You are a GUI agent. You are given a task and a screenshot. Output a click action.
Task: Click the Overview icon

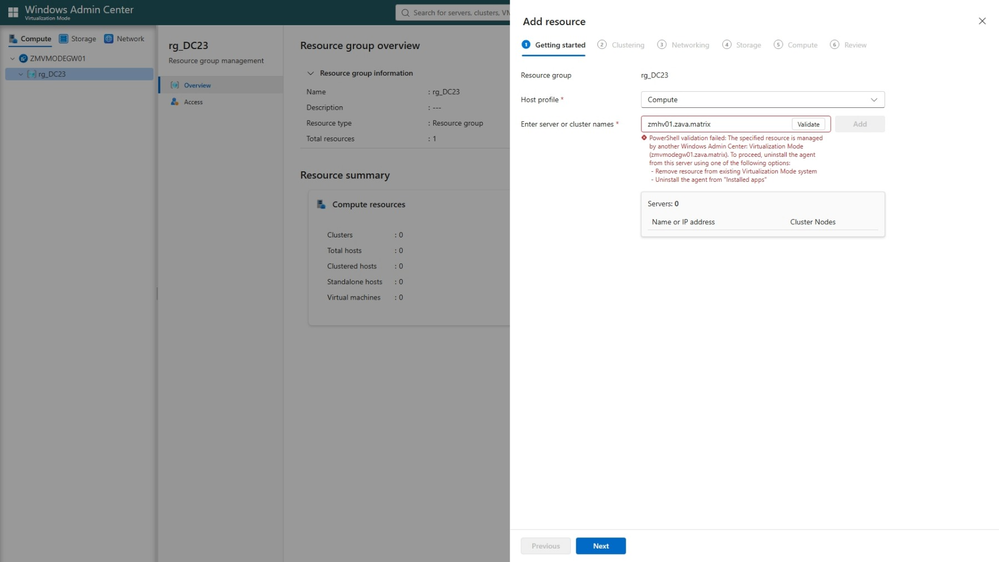175,85
